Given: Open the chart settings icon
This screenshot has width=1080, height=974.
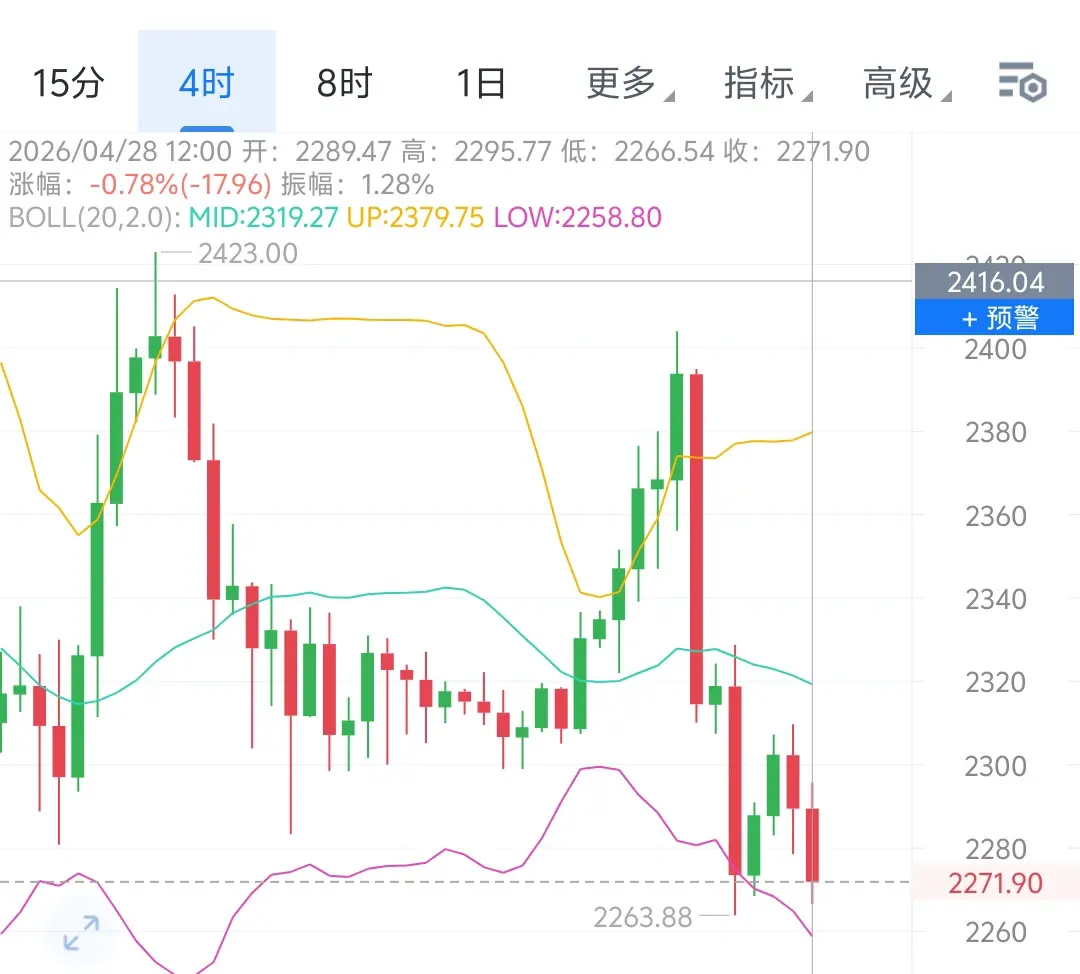Looking at the screenshot, I should tap(1023, 82).
